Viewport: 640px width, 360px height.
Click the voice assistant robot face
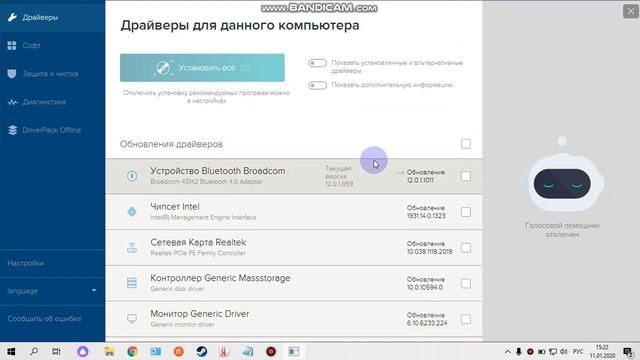pos(562,184)
